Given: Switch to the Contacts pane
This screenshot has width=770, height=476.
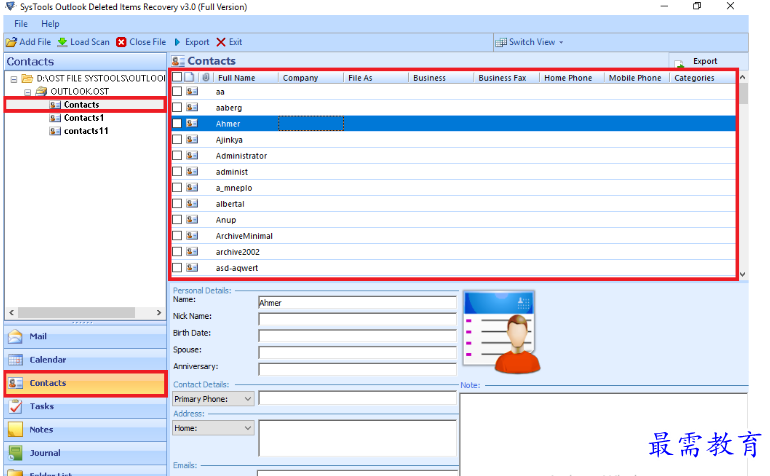Looking at the screenshot, I should coord(85,383).
